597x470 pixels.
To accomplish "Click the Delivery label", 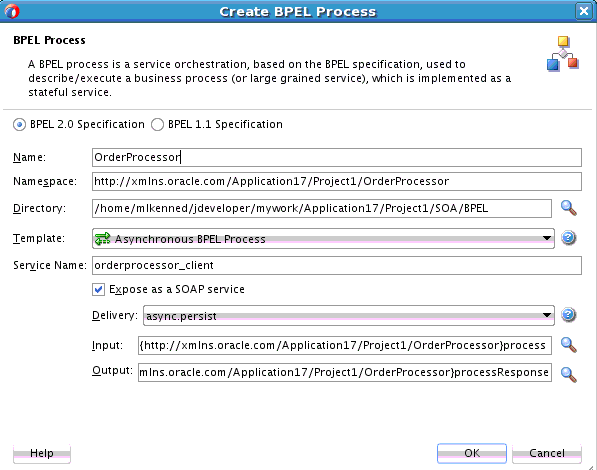I will coord(115,315).
